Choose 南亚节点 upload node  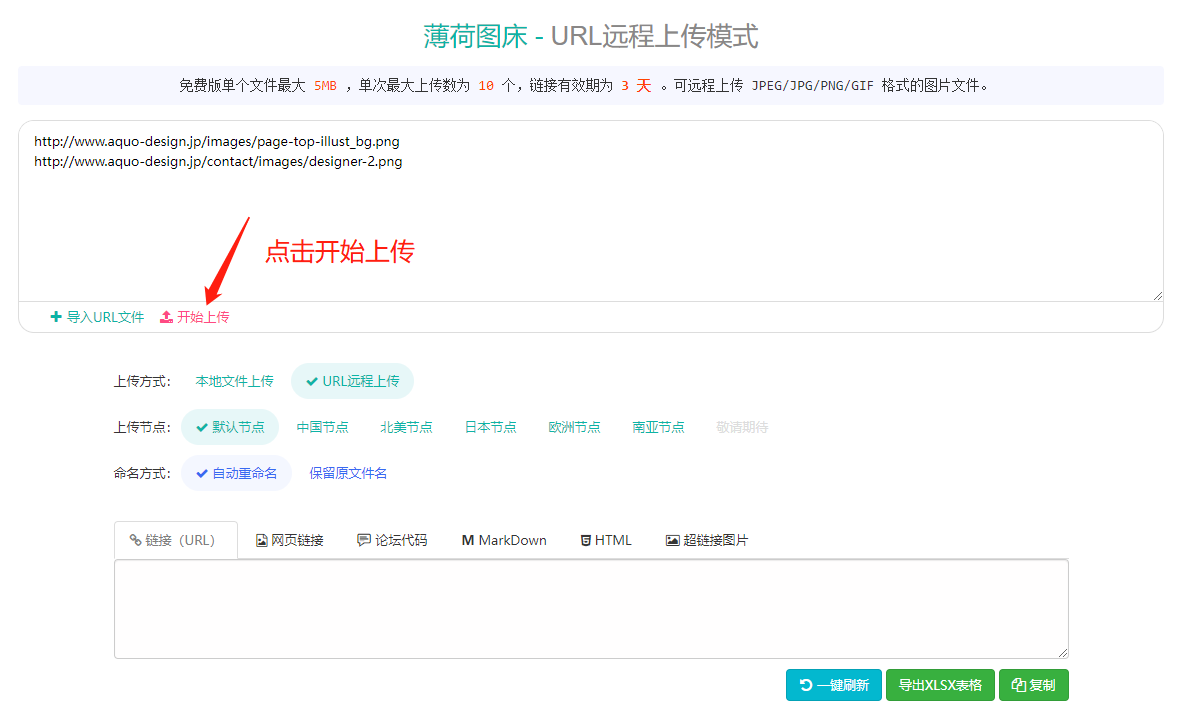658,427
